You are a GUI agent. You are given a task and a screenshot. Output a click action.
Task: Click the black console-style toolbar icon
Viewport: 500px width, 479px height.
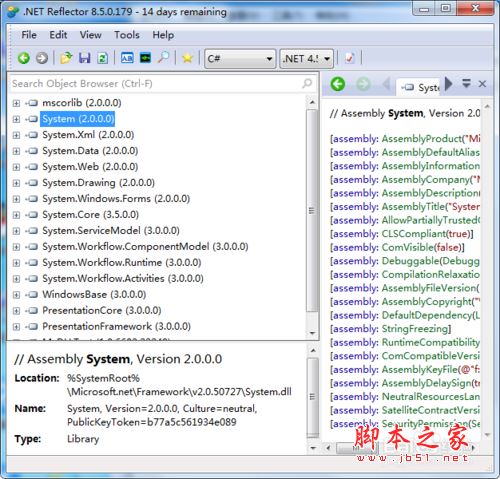point(145,58)
